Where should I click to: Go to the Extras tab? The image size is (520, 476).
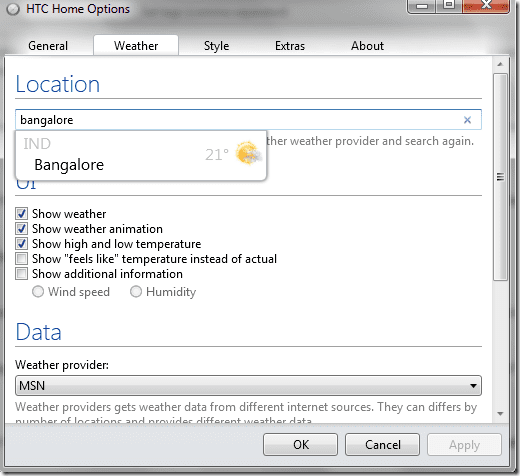click(290, 46)
